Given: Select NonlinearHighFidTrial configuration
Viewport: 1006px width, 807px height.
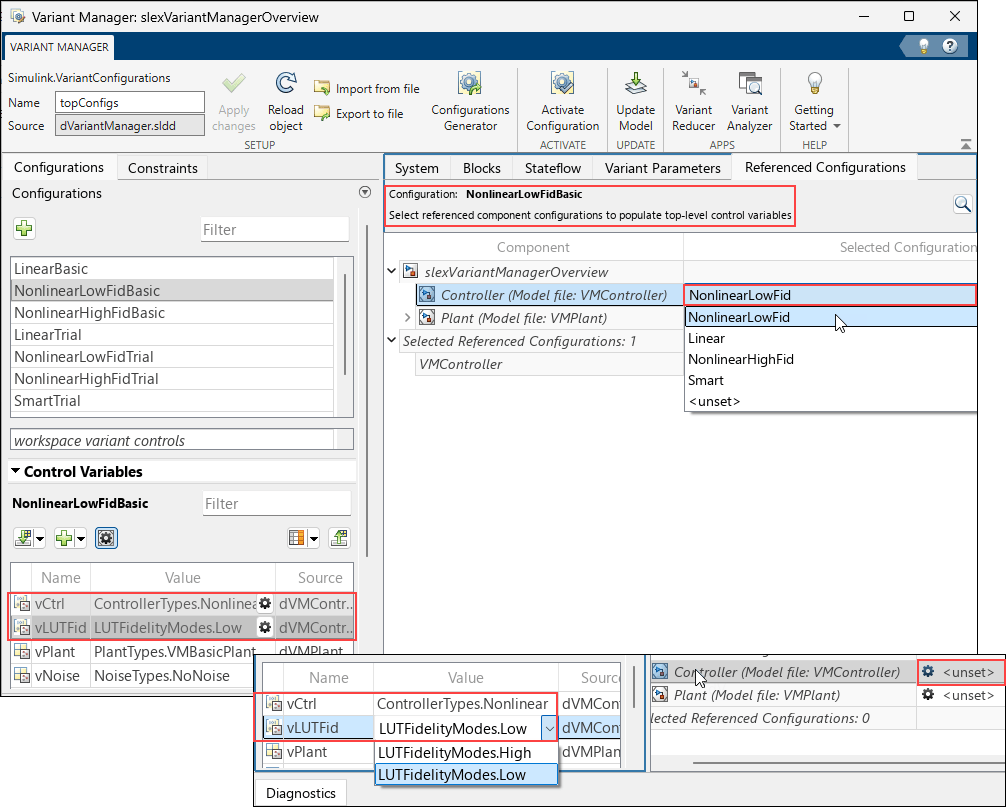Looking at the screenshot, I should click(x=172, y=378).
